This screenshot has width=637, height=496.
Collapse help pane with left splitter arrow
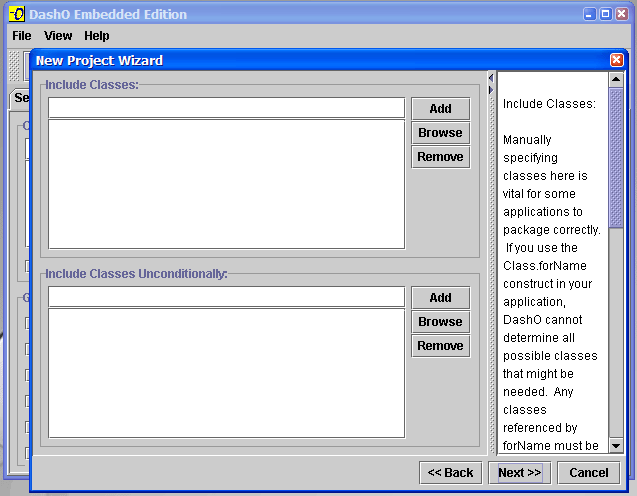(x=491, y=78)
